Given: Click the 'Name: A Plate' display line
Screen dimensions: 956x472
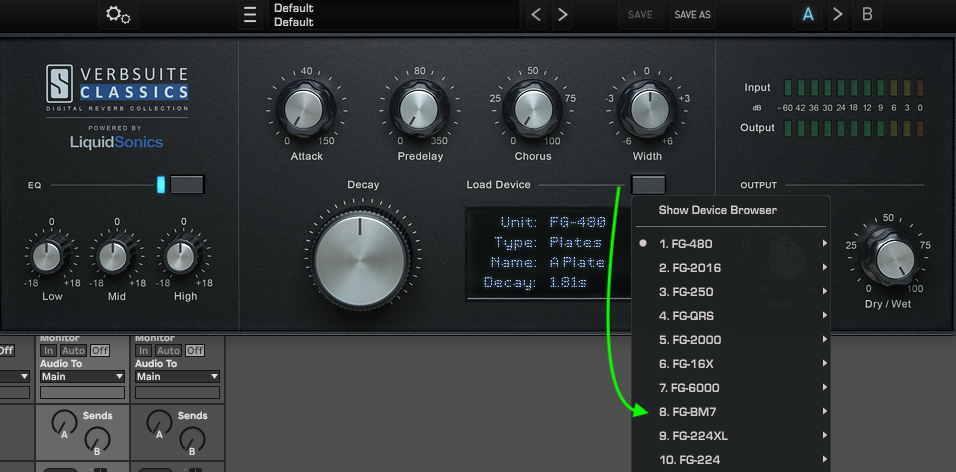Looking at the screenshot, I should click(x=547, y=263).
